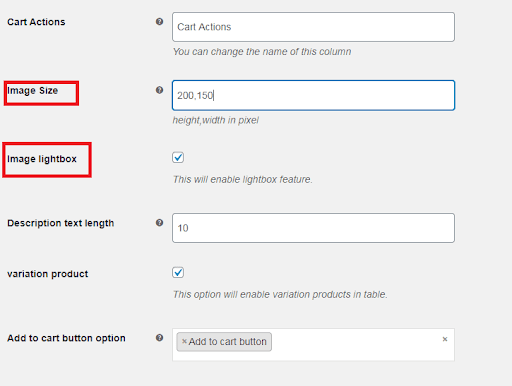This screenshot has width=512, height=386.
Task: Click the 'Description text length' label
Action: tap(61, 223)
